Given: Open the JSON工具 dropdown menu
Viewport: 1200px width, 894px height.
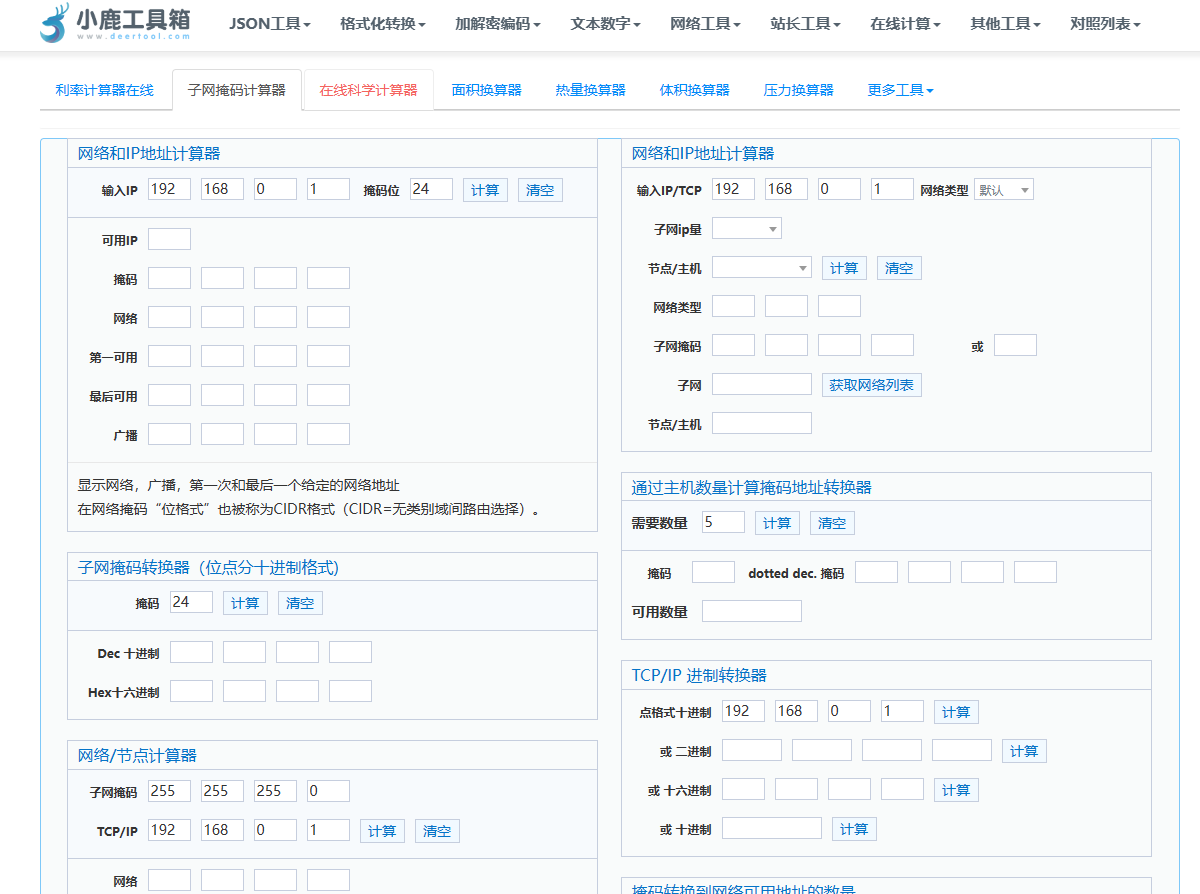Looking at the screenshot, I should (270, 24).
